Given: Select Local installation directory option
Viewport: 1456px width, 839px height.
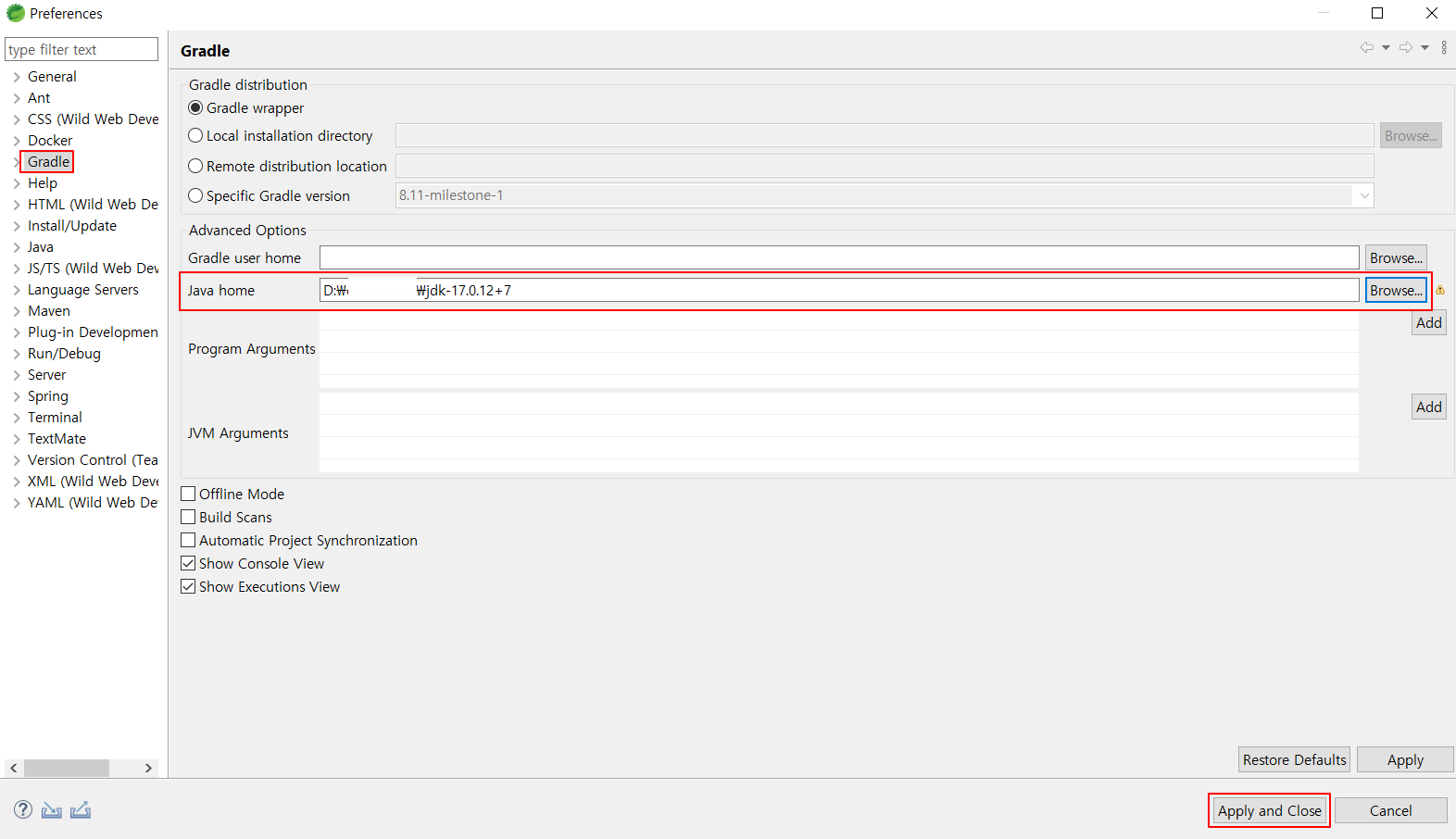Looking at the screenshot, I should [x=195, y=135].
